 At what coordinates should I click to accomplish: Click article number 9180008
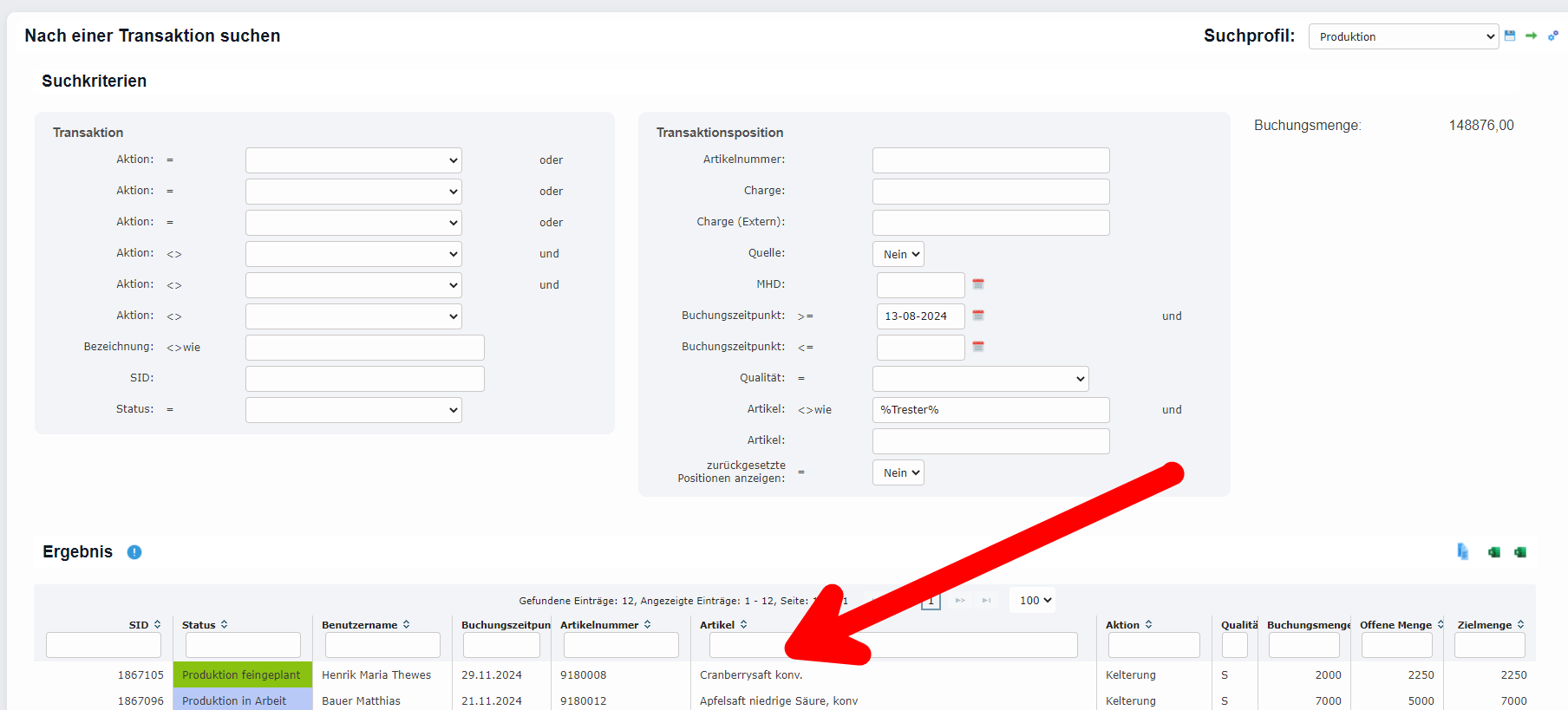click(584, 674)
